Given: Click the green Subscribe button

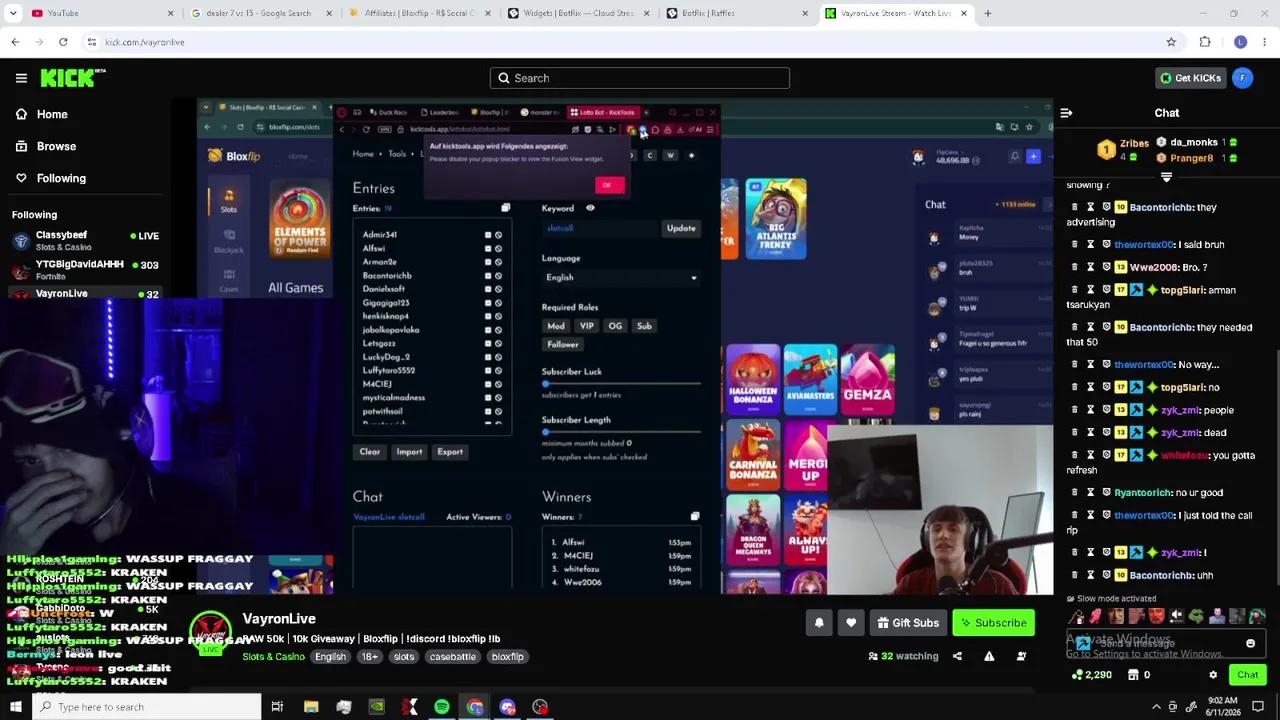Looking at the screenshot, I should [x=993, y=623].
